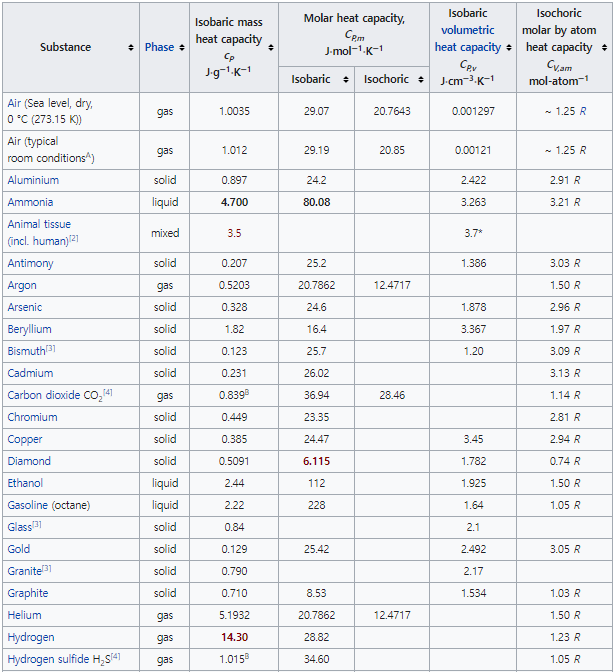615x672 pixels.
Task: Open the Glass article link
Action: coord(20,527)
